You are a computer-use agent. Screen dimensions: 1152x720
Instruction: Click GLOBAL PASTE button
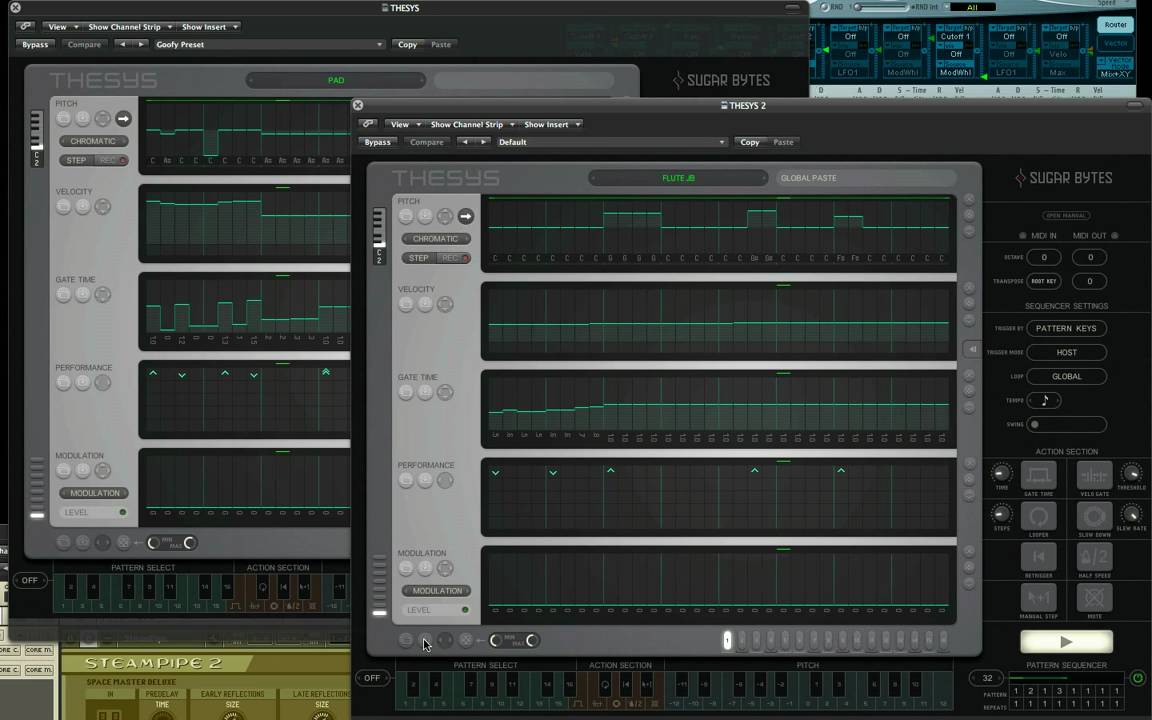click(x=865, y=178)
